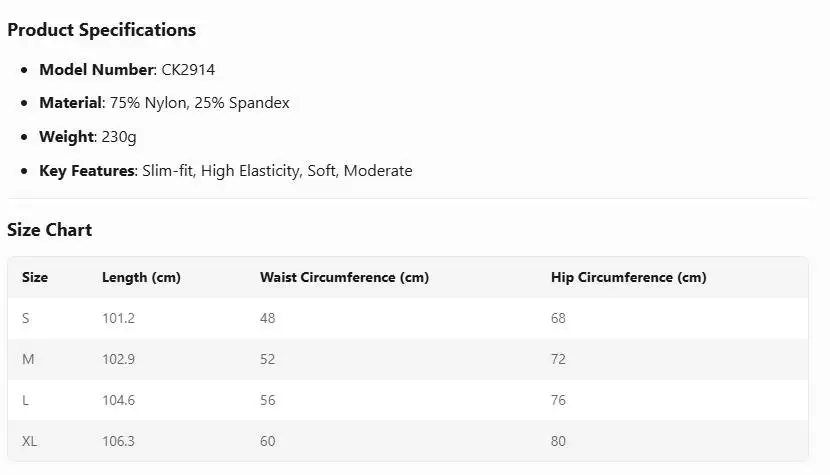This screenshot has width=830, height=475.
Task: Select the XL size row label
Action: coord(30,441)
